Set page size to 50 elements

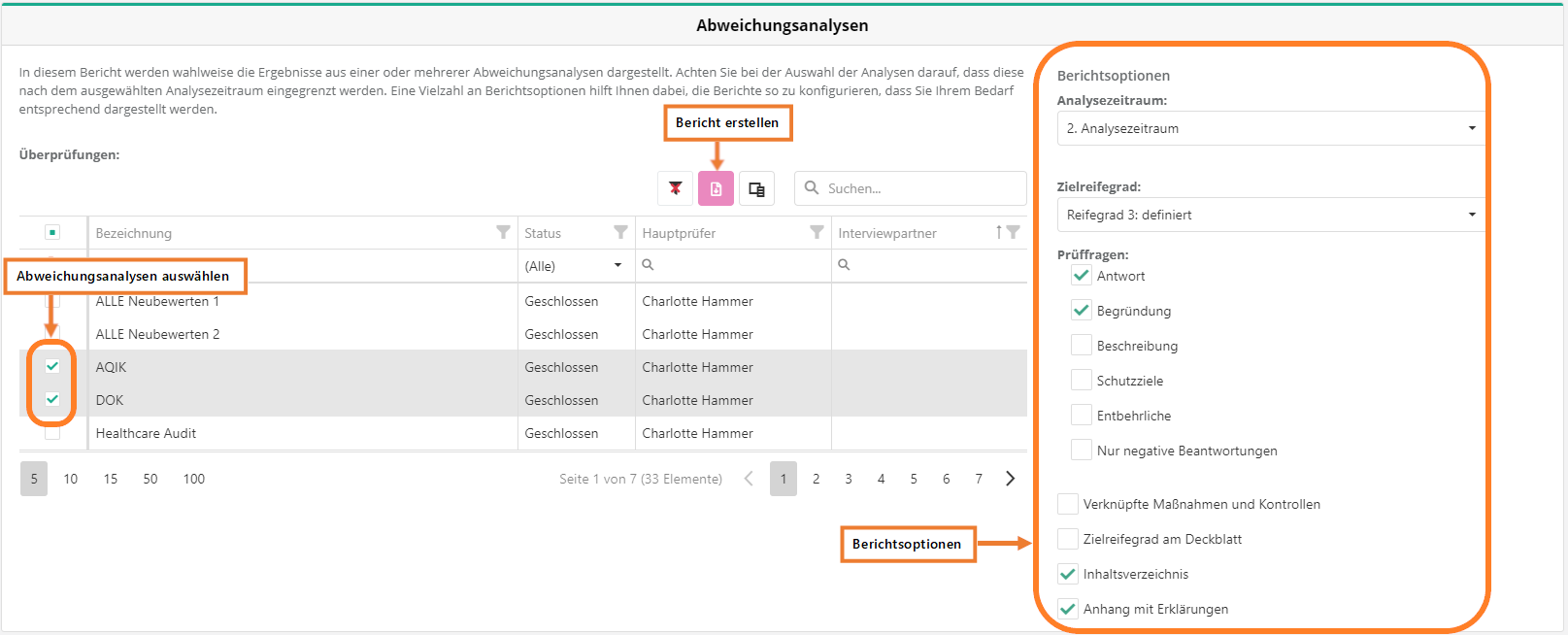pyautogui.click(x=150, y=479)
